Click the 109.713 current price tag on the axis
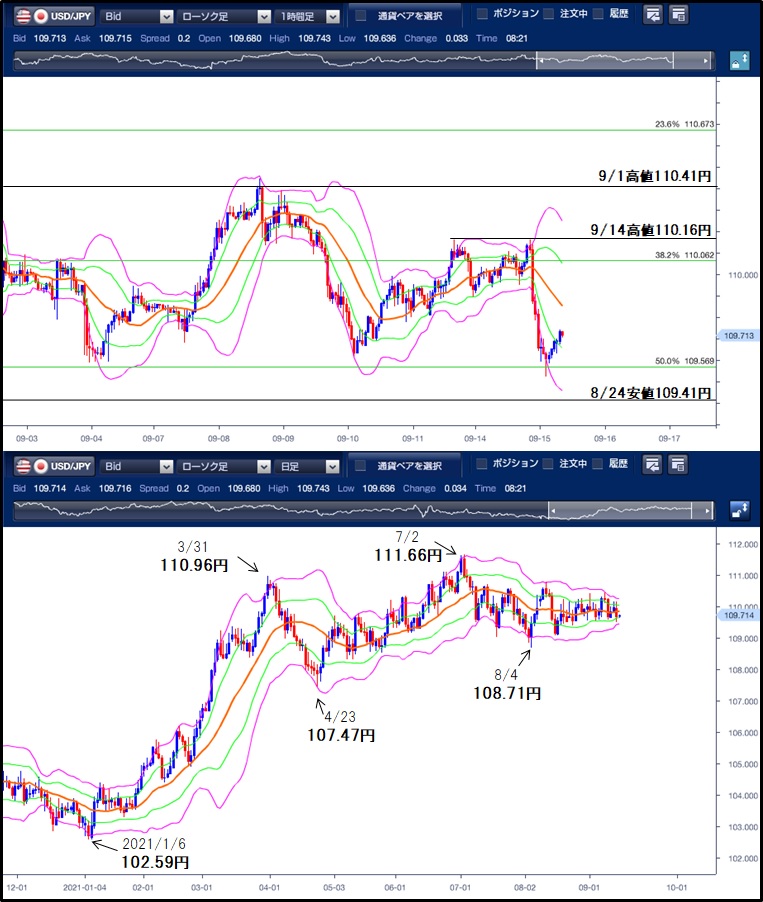This screenshot has height=902, width=763. click(738, 335)
